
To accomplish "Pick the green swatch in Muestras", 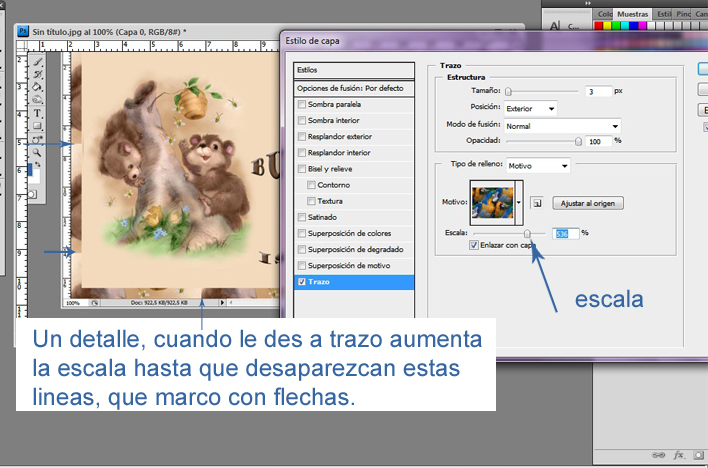I will coord(616,26).
